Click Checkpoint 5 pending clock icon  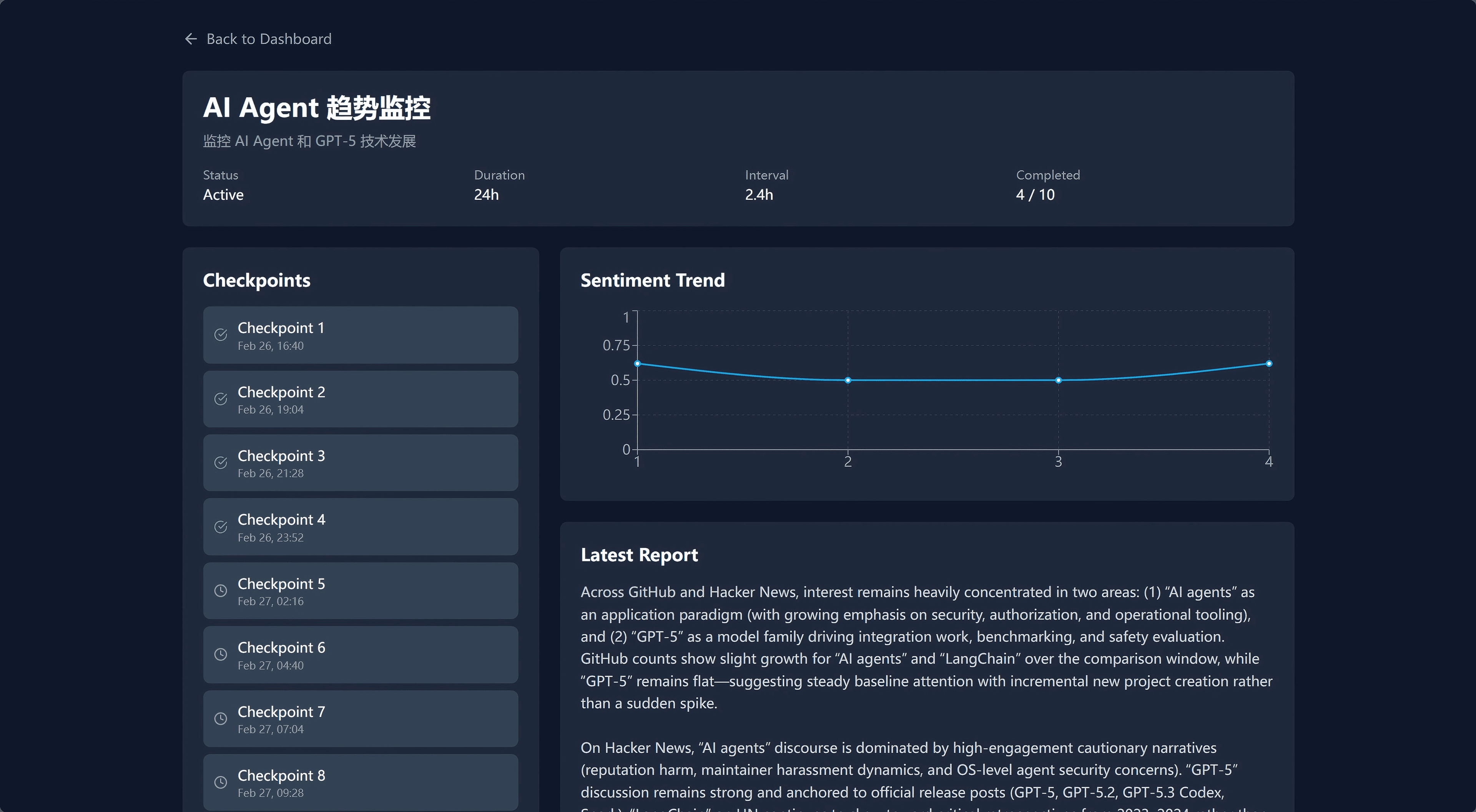tap(221, 591)
